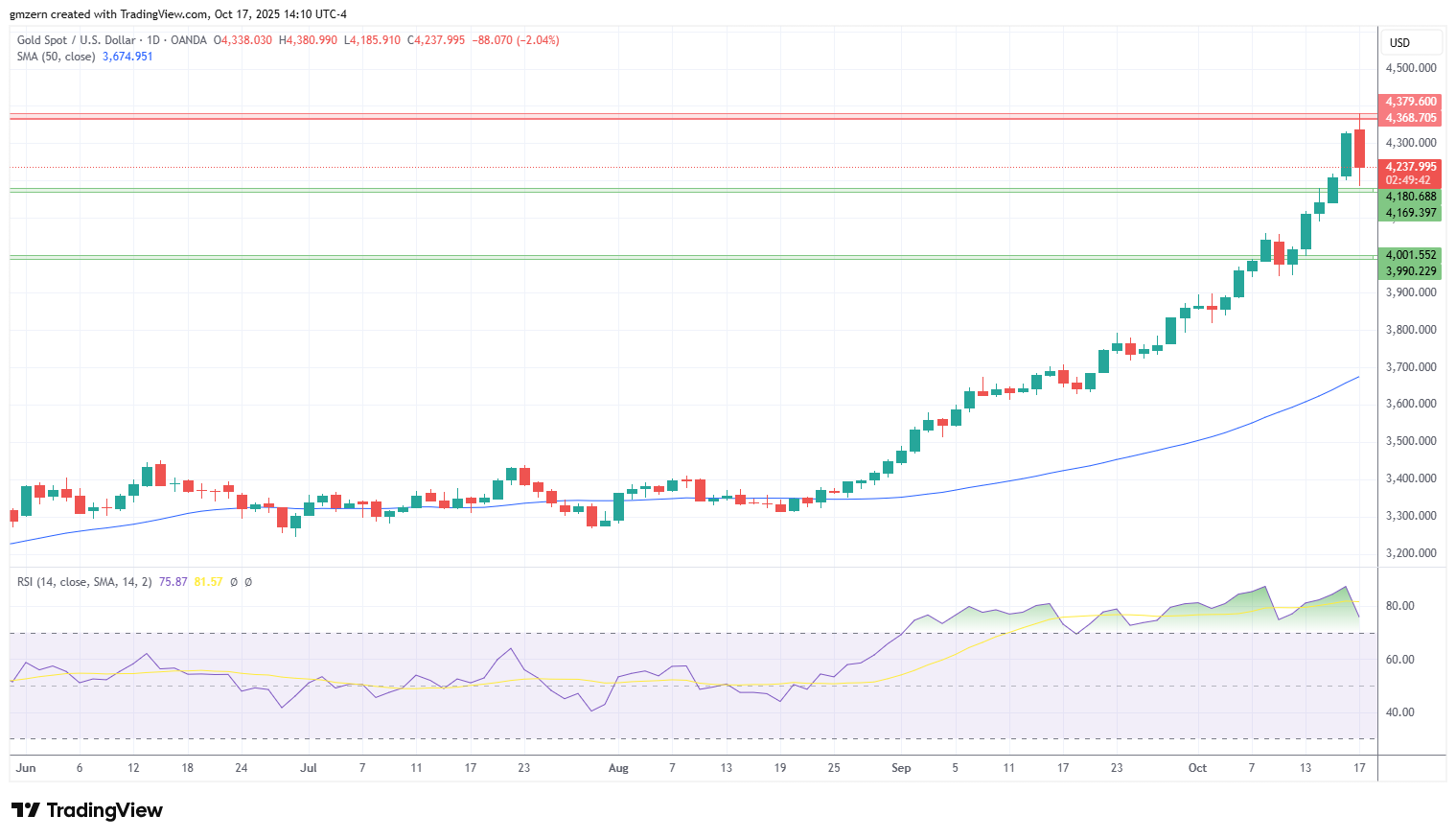
Task: Click the 4,368.705 red price label
Action: [1411, 118]
